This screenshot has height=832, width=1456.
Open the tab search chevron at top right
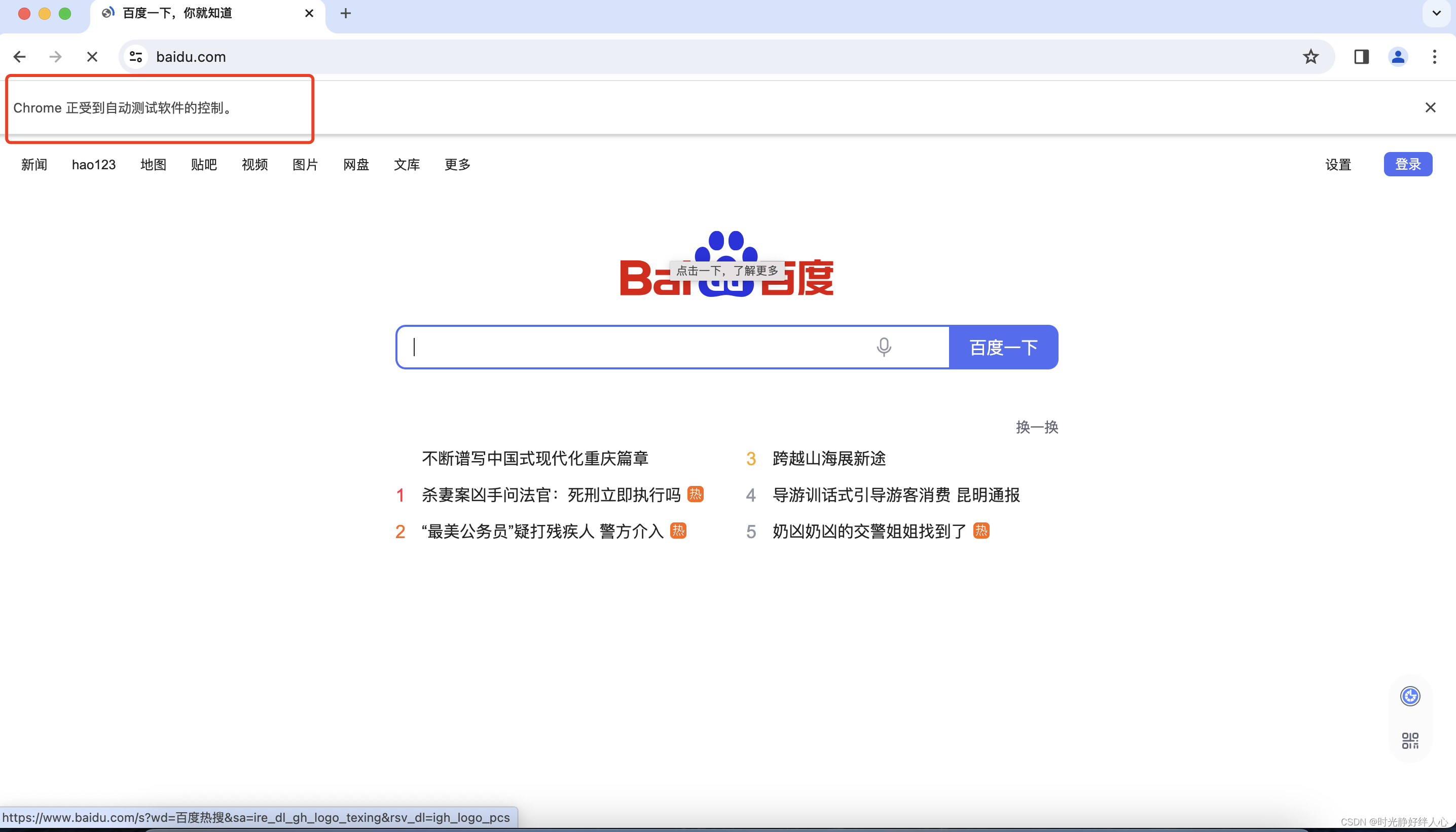click(x=1435, y=13)
